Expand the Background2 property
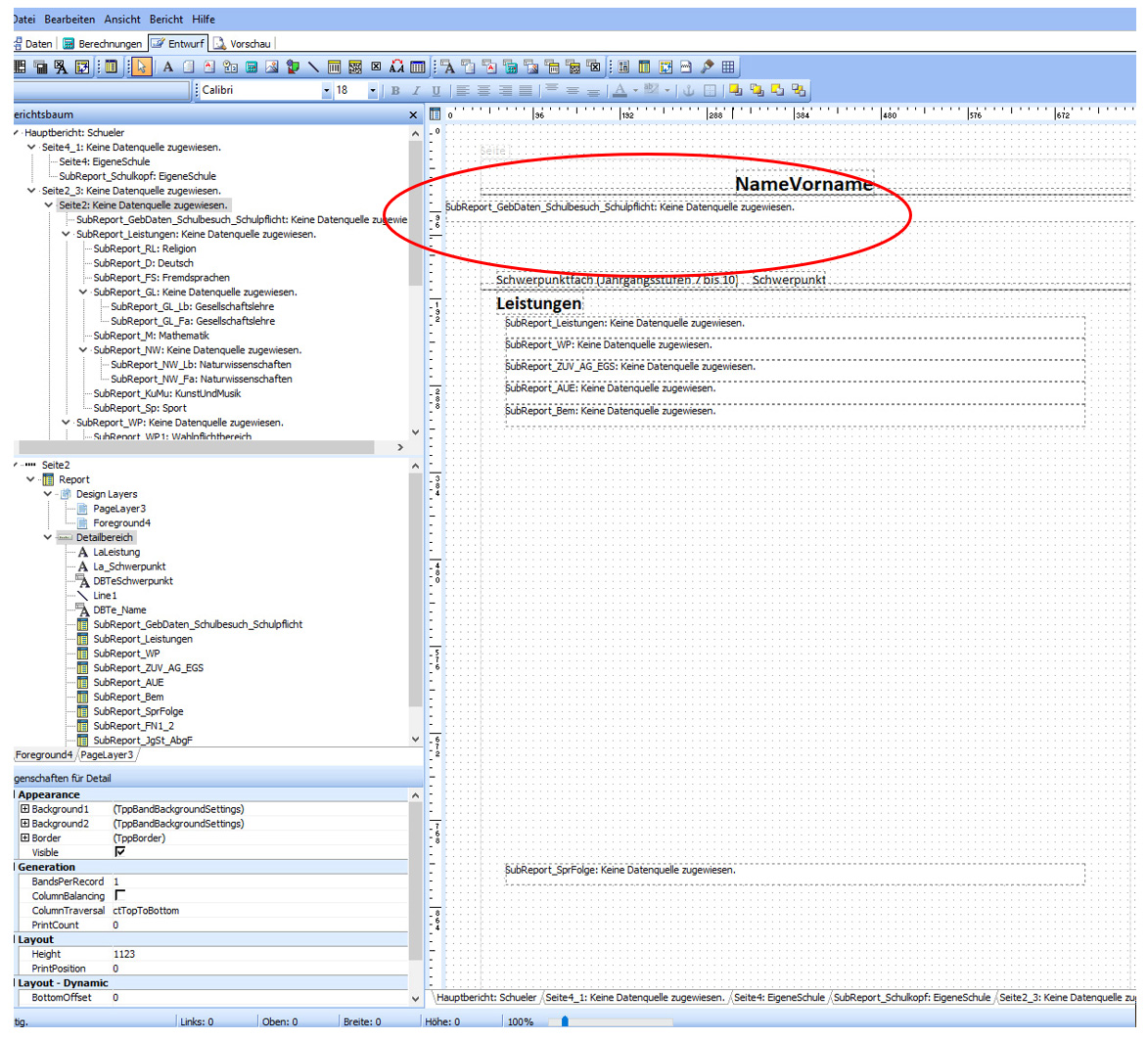 pyautogui.click(x=24, y=824)
